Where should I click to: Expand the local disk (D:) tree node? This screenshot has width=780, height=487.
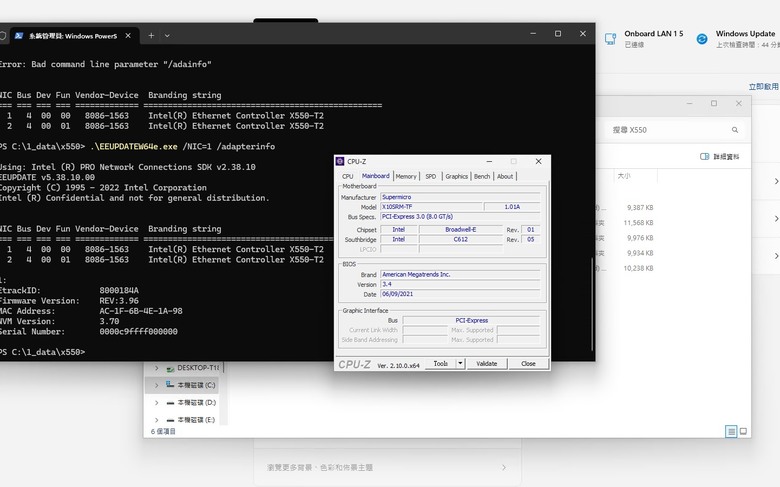point(157,402)
